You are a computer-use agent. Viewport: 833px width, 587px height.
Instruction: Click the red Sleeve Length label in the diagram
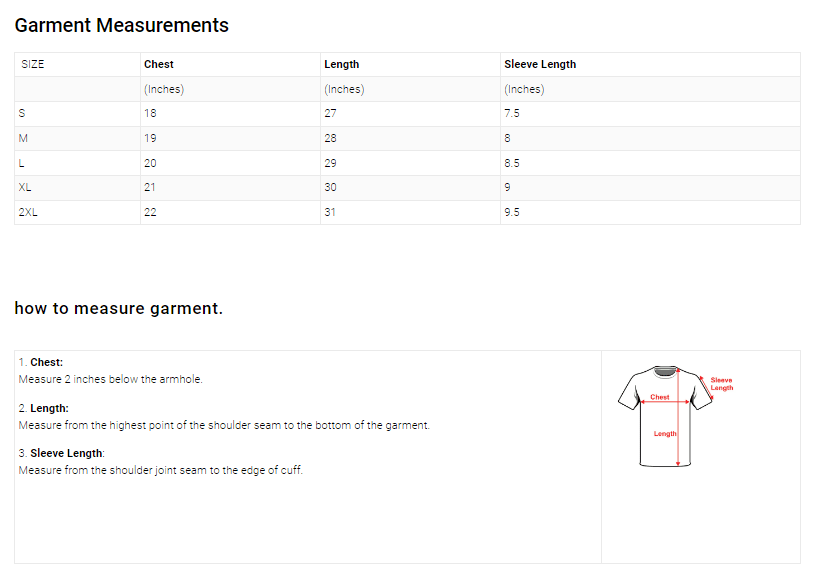point(721,383)
